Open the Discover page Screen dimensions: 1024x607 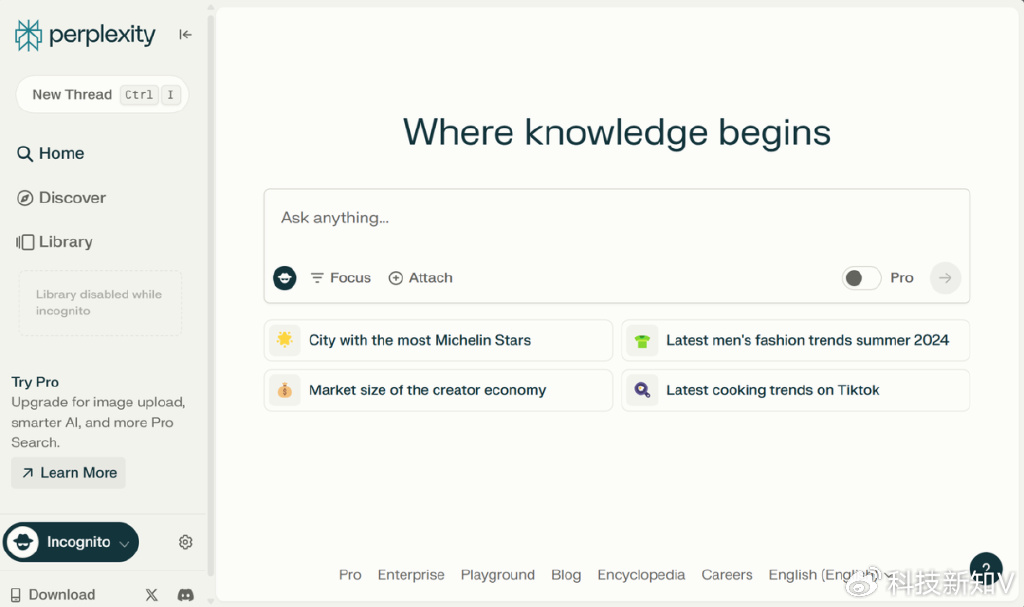(x=61, y=198)
